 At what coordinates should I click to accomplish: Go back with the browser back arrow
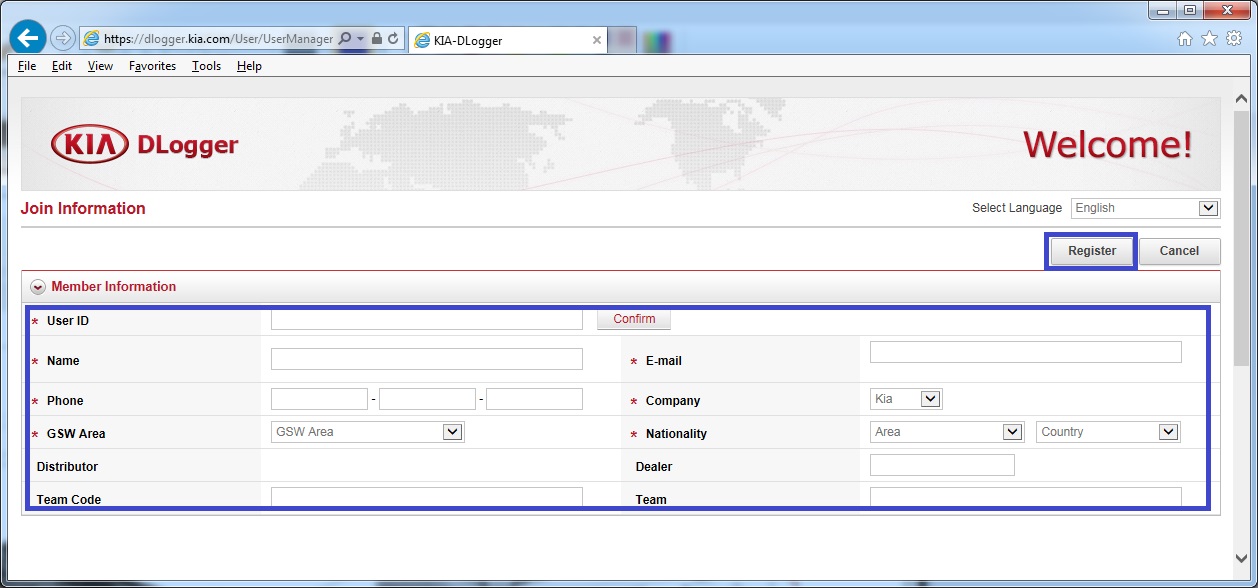pyautogui.click(x=27, y=37)
